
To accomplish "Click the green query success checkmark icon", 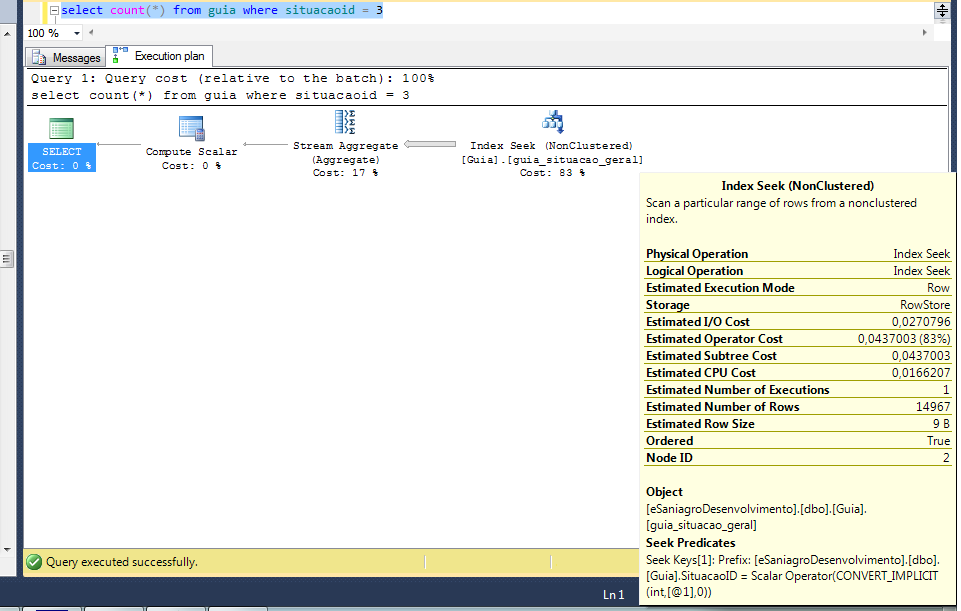I will [x=34, y=562].
